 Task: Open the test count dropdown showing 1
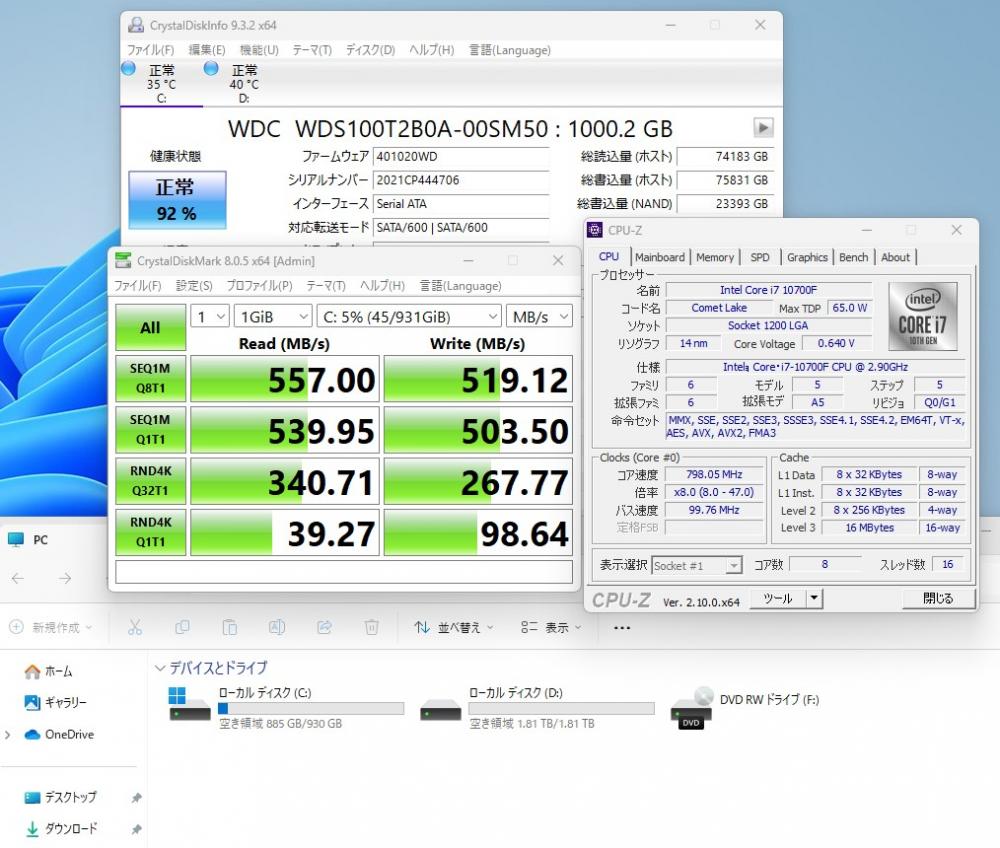[x=210, y=316]
